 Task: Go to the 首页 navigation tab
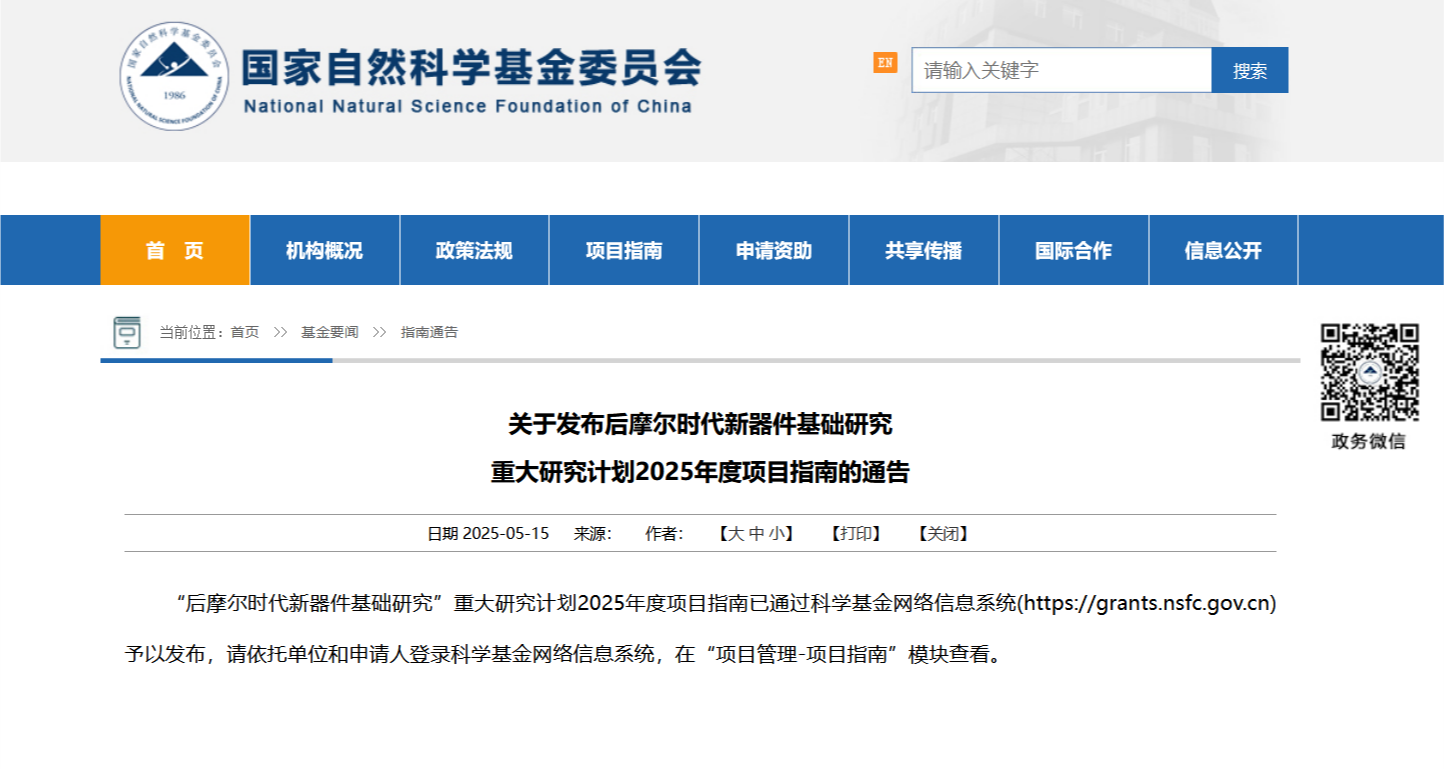pos(175,250)
